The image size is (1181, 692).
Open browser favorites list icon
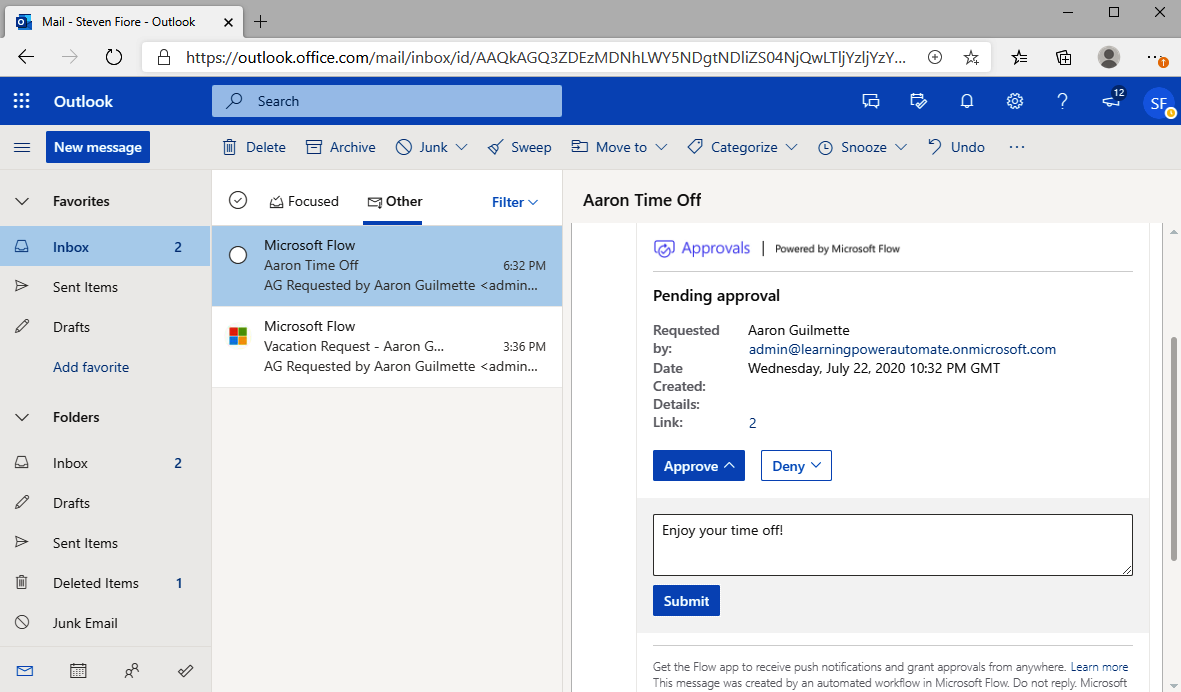(x=1019, y=57)
